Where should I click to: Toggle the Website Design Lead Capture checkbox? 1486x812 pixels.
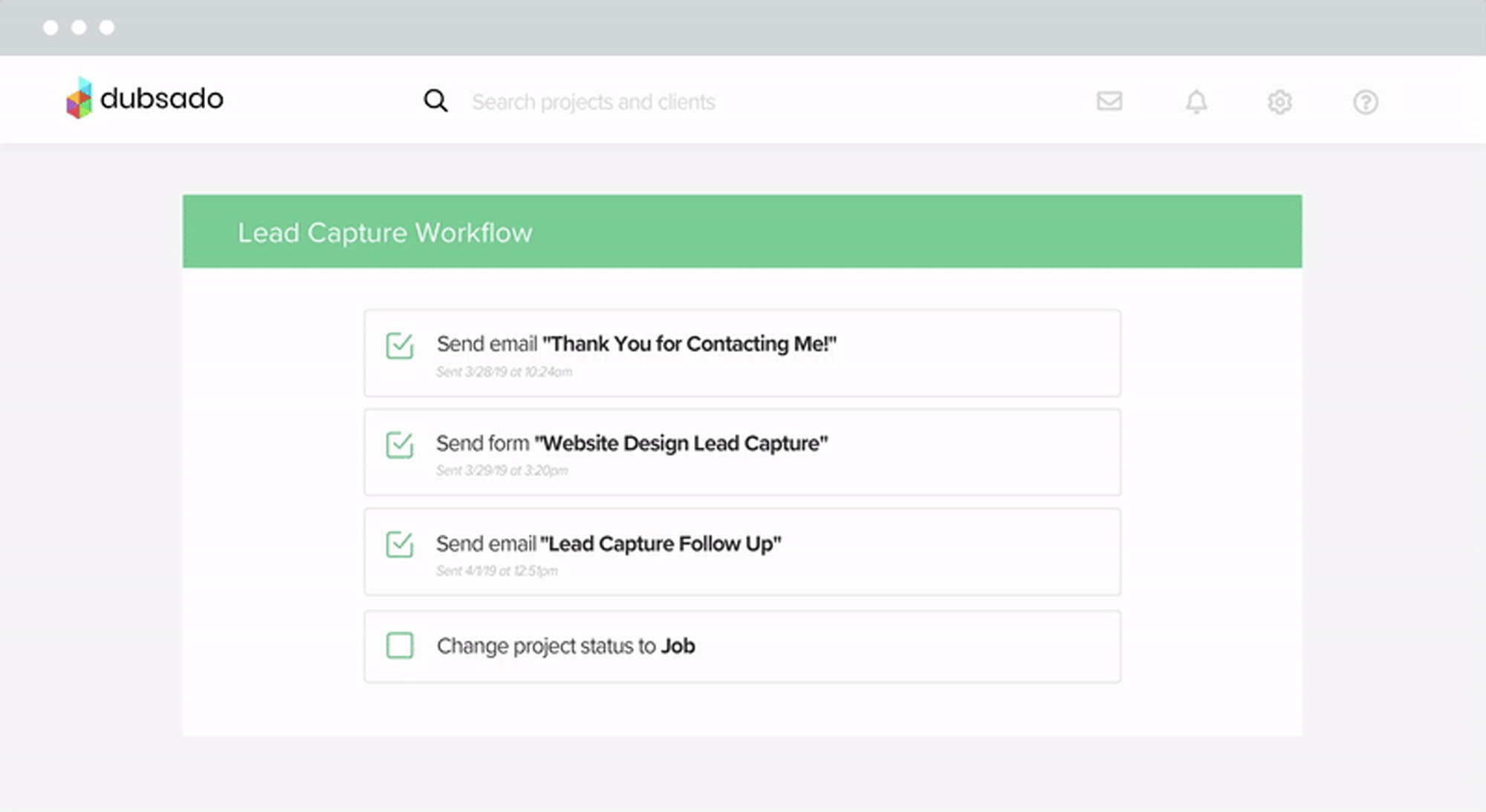click(x=400, y=445)
